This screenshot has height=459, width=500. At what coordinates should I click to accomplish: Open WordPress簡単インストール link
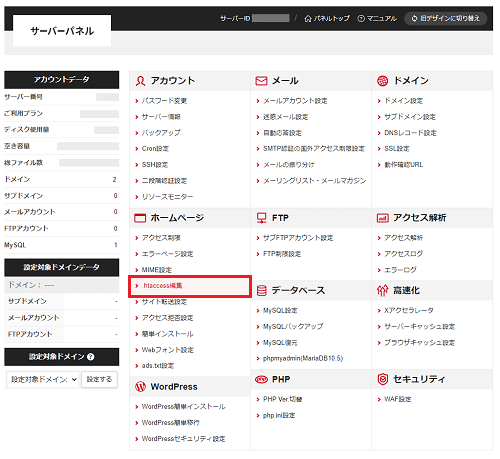(183, 407)
